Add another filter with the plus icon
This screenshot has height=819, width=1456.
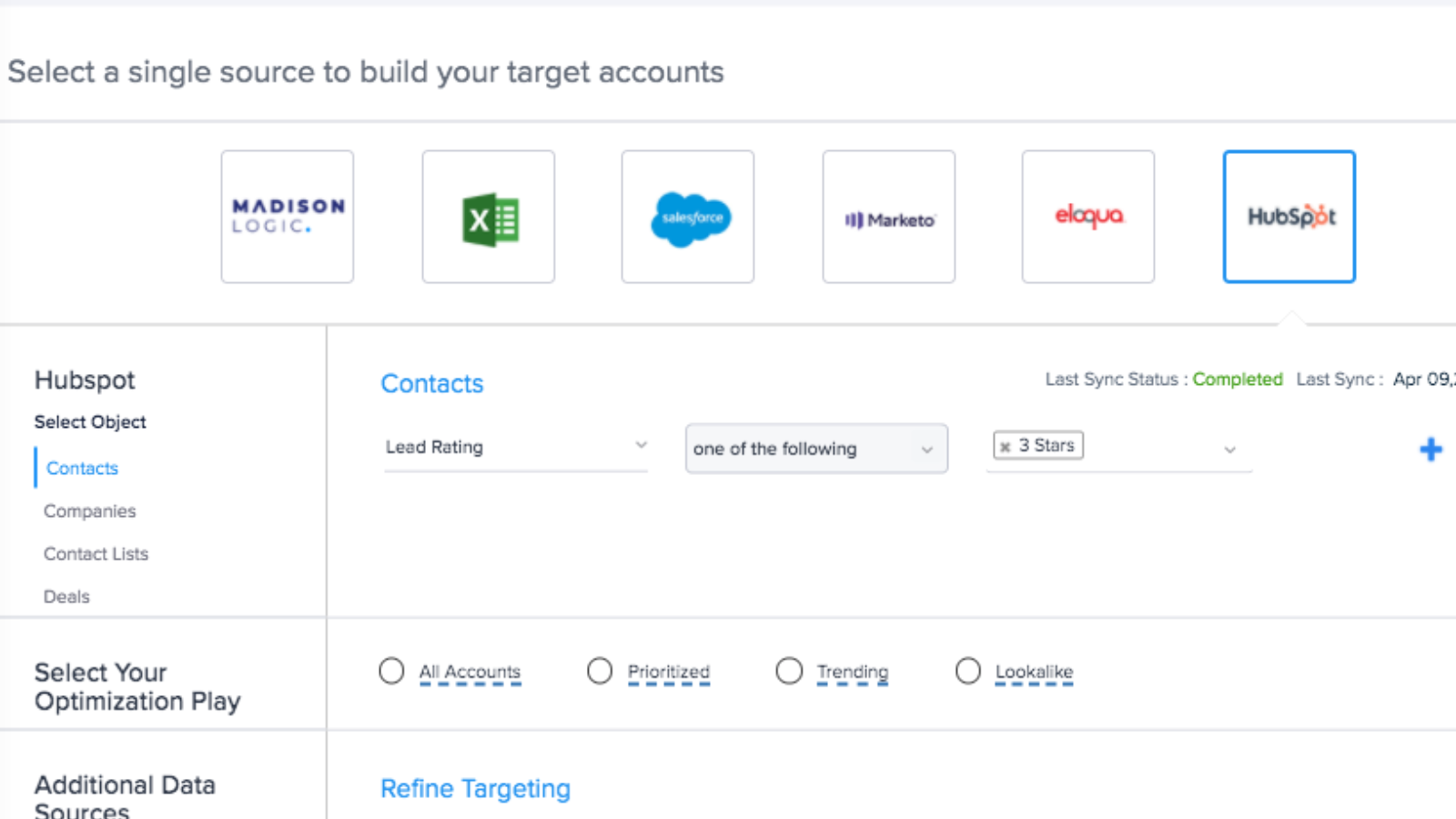(x=1431, y=449)
